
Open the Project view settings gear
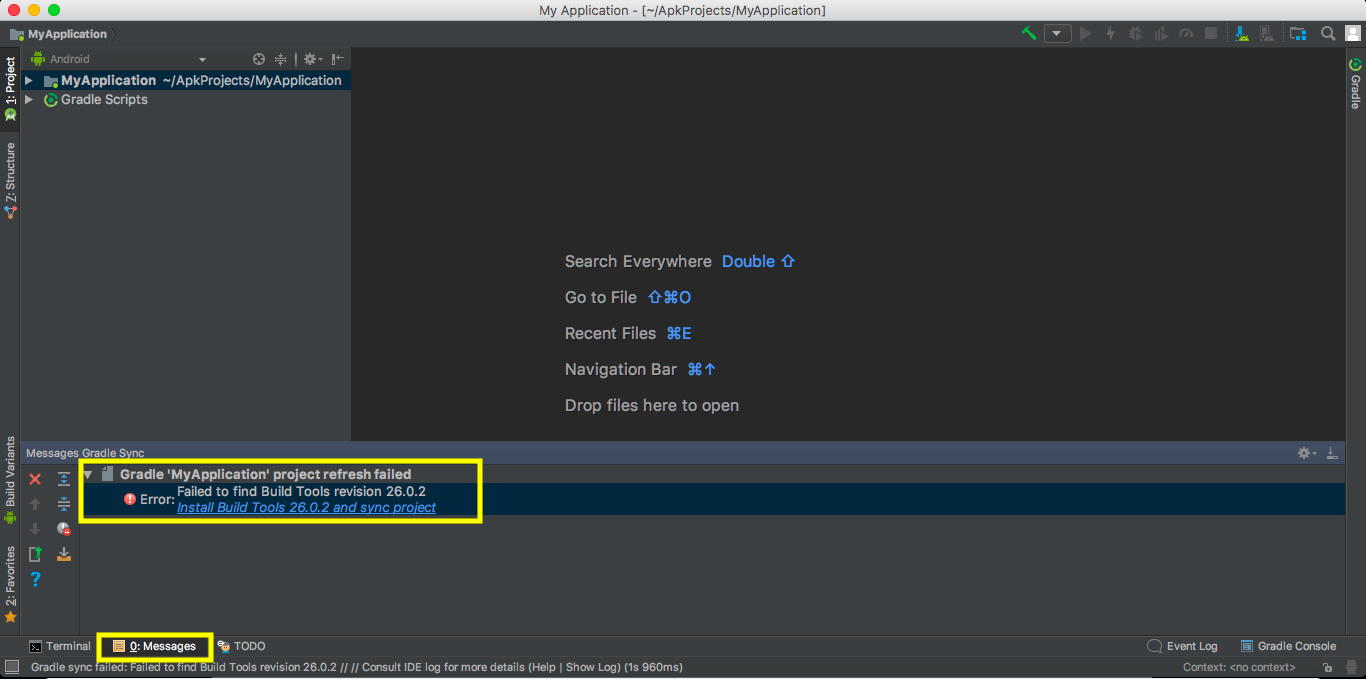tap(311, 59)
